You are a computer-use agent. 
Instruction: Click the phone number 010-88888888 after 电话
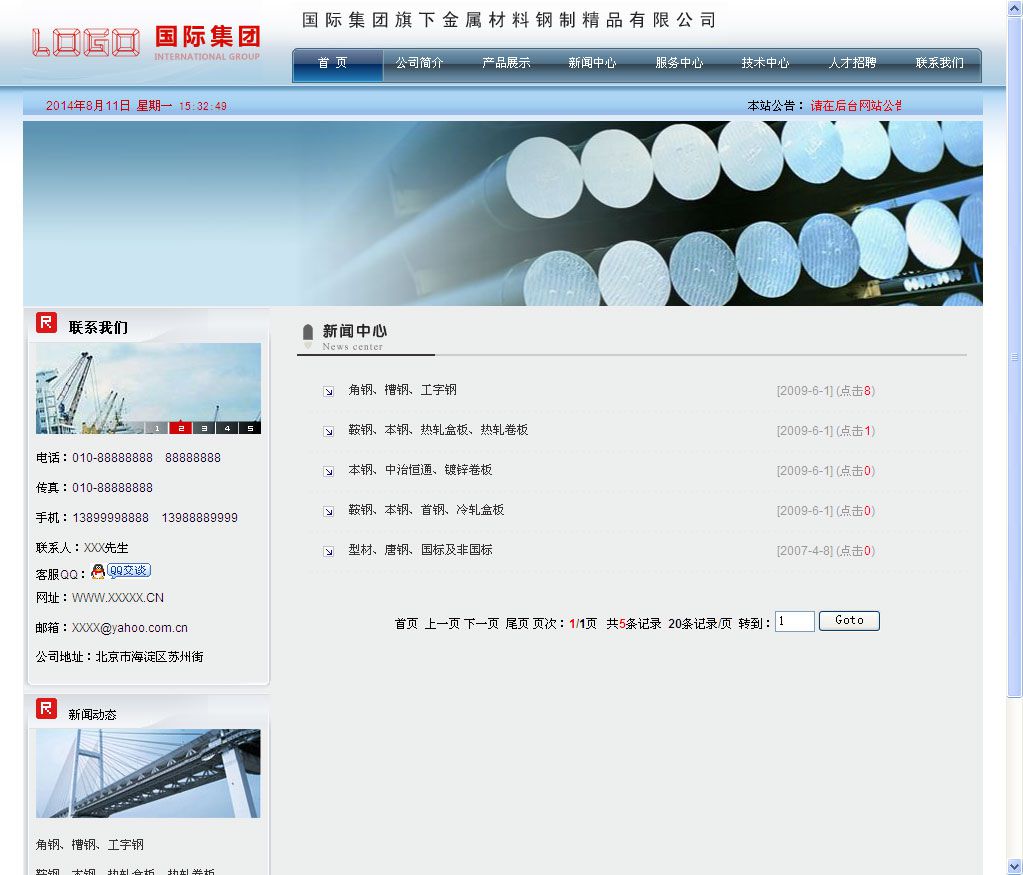pos(112,458)
